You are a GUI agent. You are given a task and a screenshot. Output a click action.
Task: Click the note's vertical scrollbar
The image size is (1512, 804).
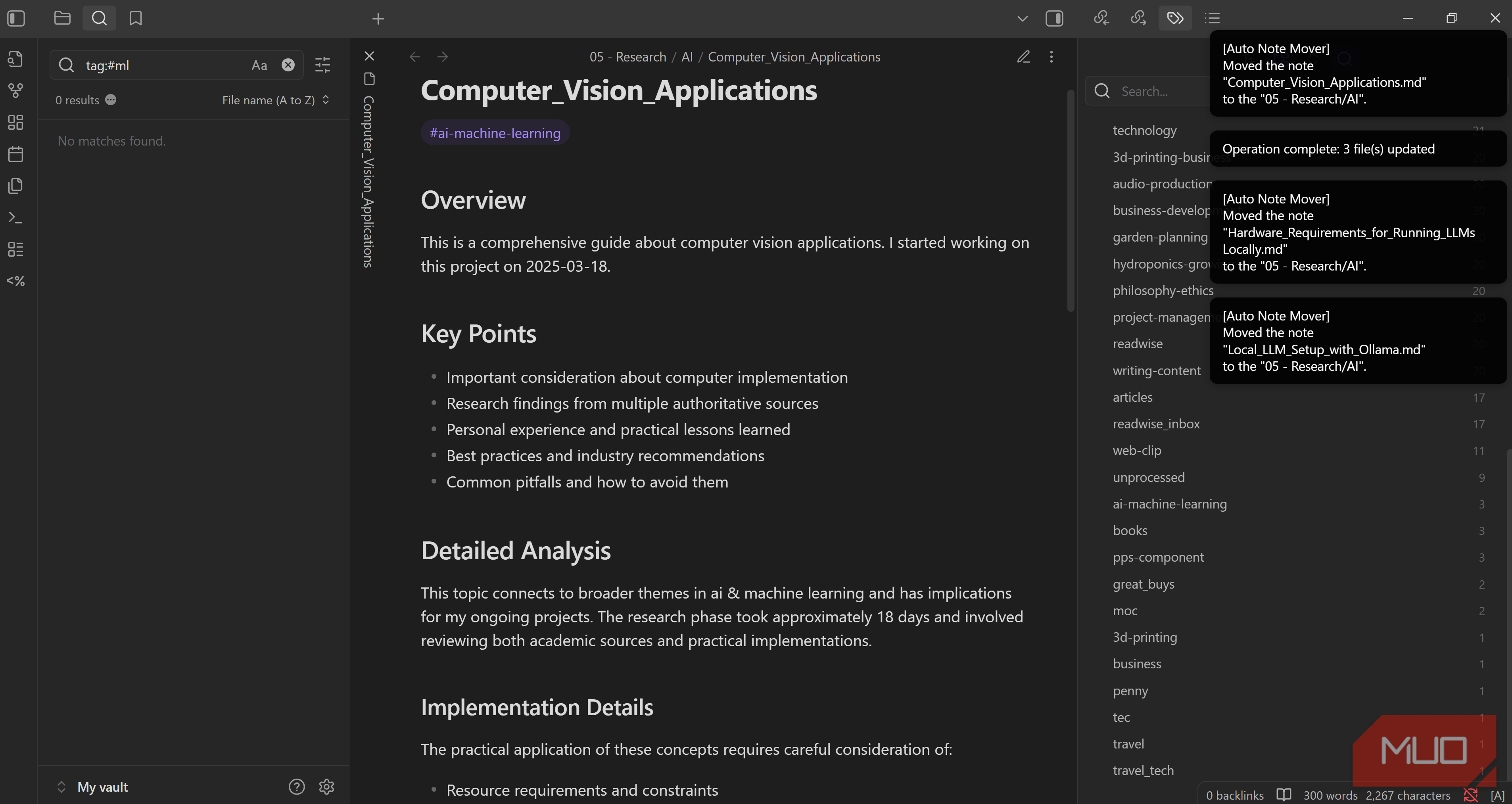pos(1071,200)
